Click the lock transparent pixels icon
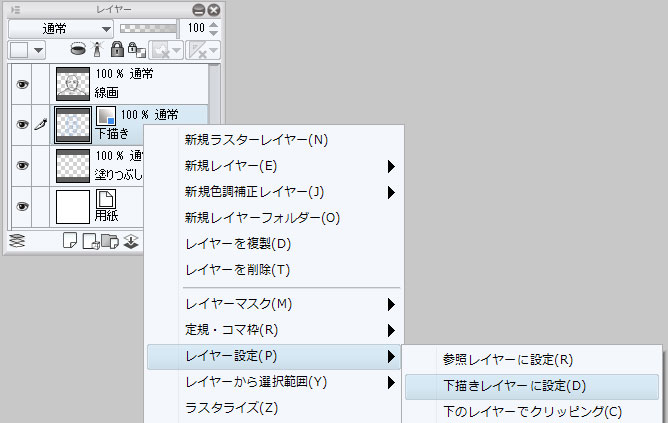 tap(137, 50)
